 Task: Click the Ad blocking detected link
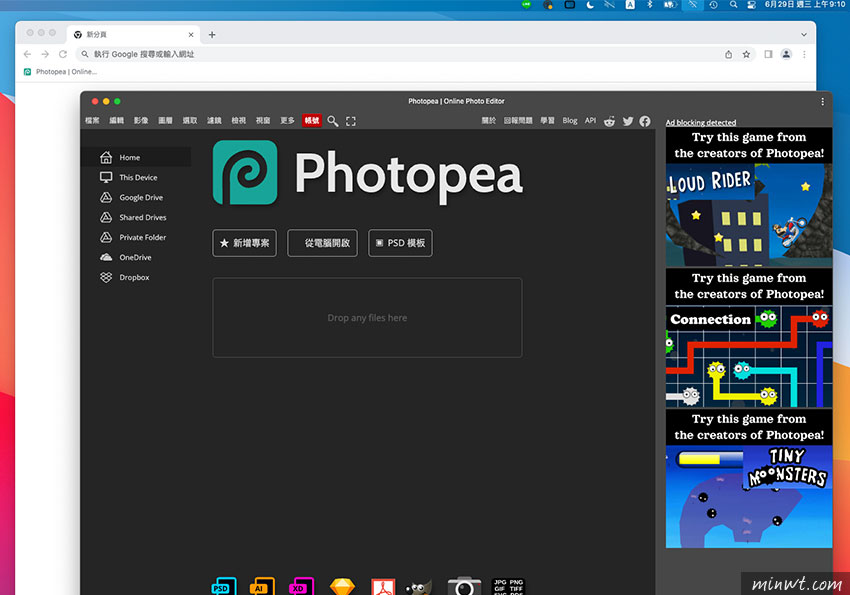pyautogui.click(x=701, y=122)
